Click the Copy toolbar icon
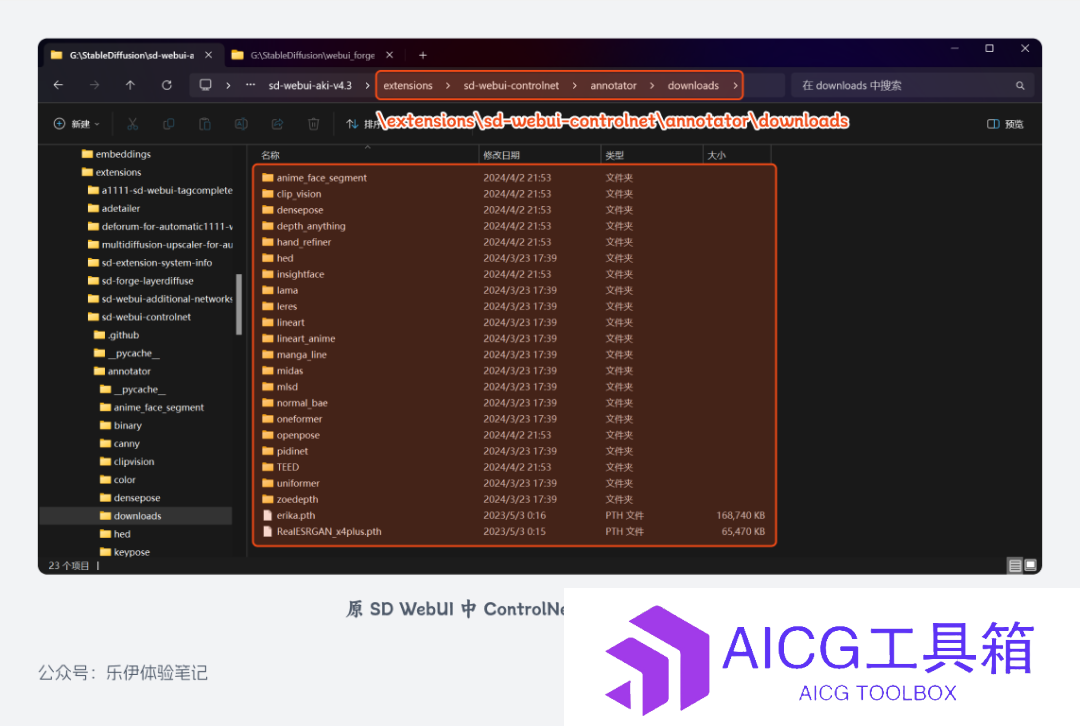The image size is (1080, 726). [169, 124]
